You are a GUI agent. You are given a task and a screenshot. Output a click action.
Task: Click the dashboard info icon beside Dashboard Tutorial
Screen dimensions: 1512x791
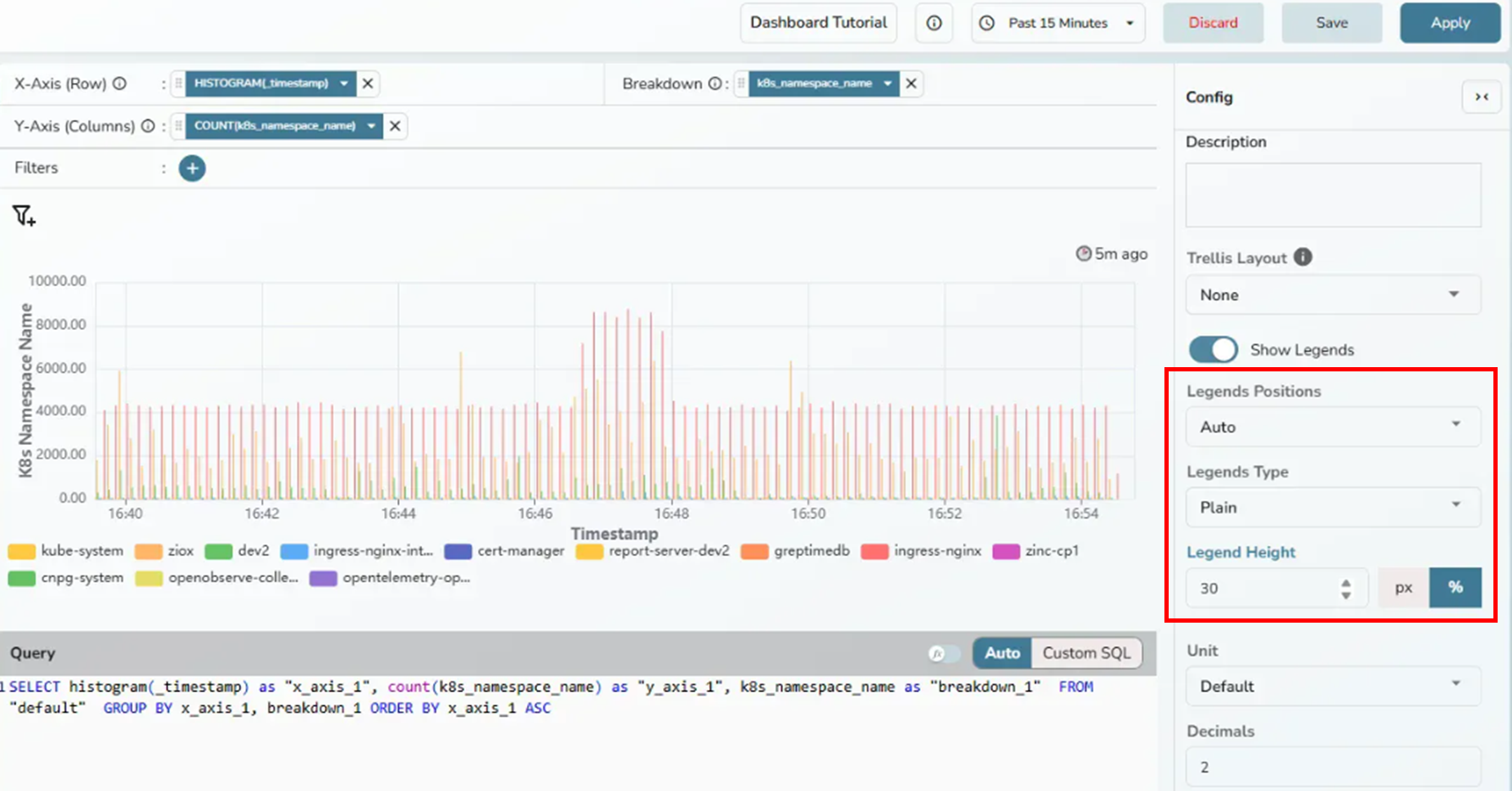point(934,23)
